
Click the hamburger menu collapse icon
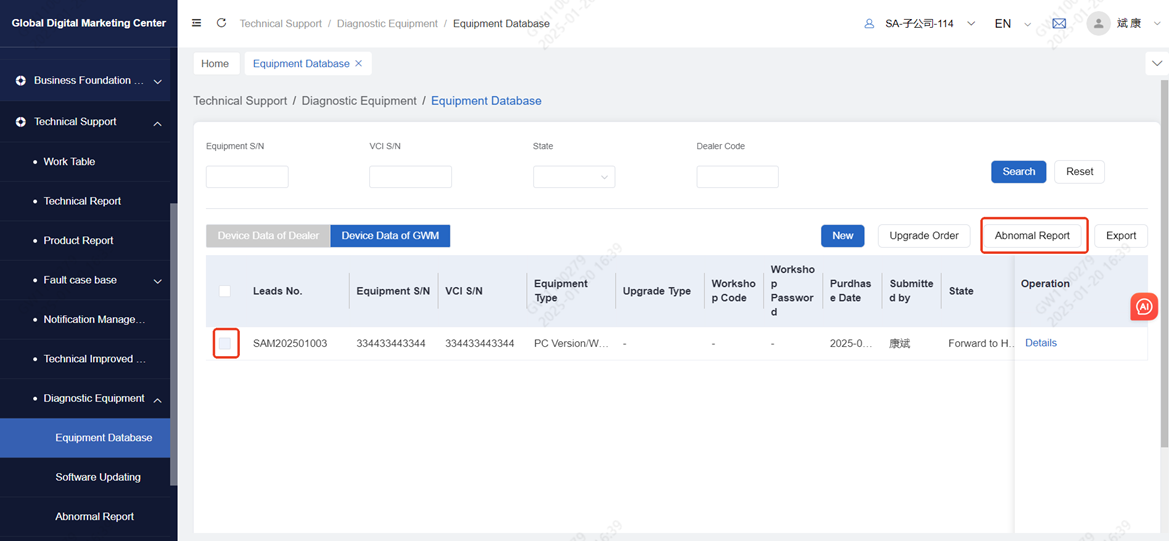[x=196, y=23]
